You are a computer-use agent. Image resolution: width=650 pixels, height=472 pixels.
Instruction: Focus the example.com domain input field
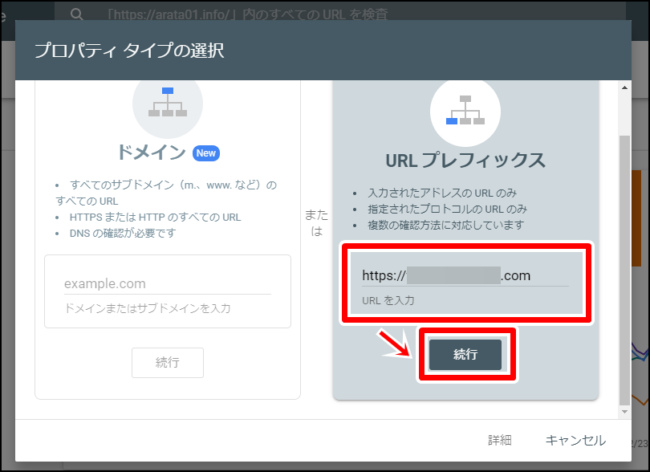pyautogui.click(x=167, y=284)
